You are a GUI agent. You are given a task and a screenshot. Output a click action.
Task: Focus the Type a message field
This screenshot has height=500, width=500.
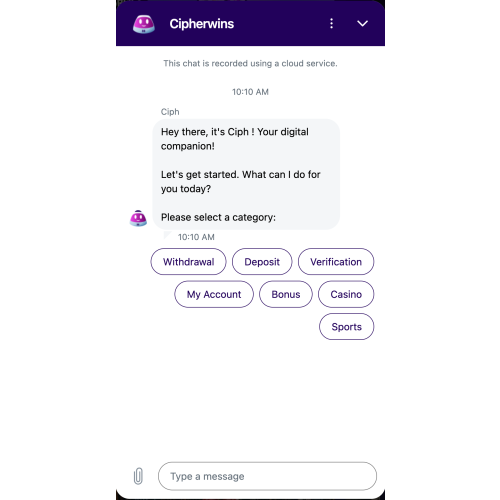(x=267, y=476)
